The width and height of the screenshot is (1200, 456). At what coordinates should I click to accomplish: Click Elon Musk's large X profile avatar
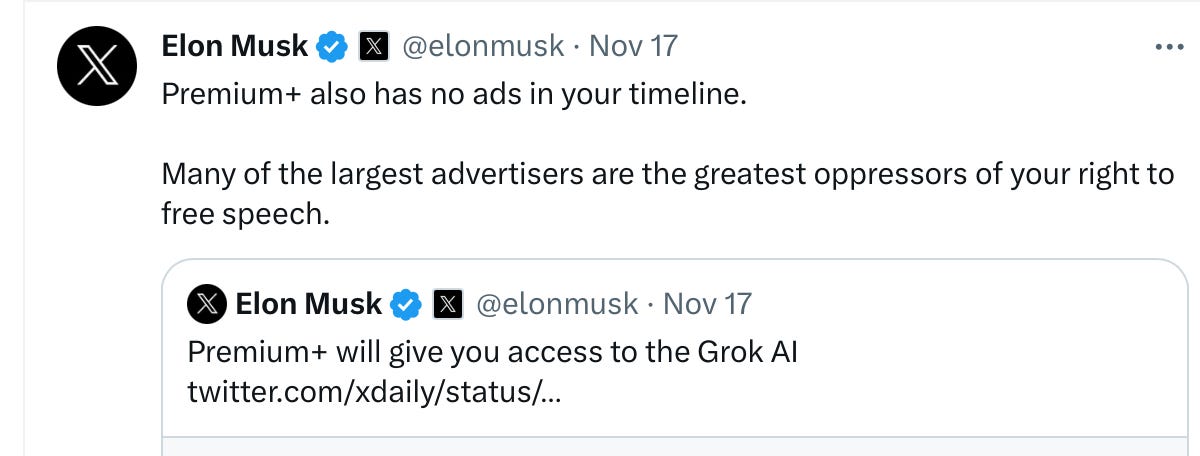pos(95,68)
